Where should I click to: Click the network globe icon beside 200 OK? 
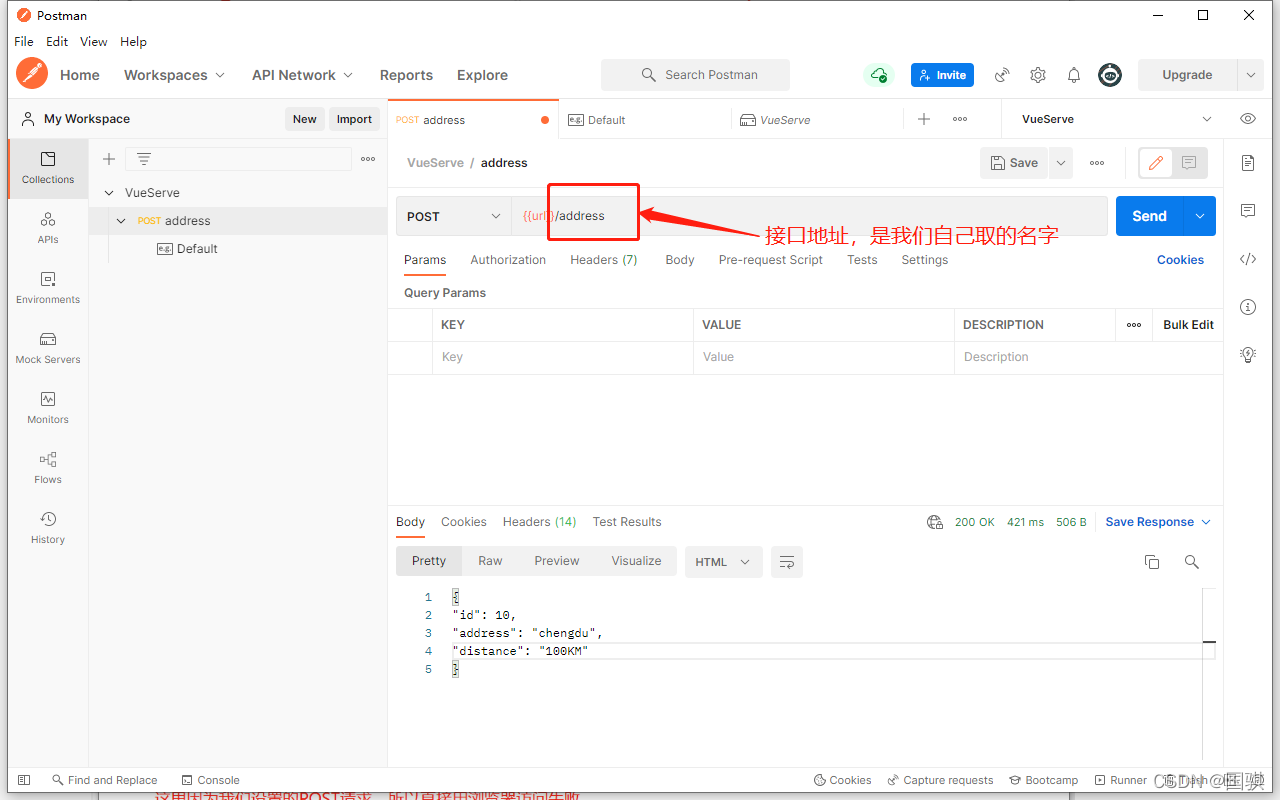[x=935, y=522]
